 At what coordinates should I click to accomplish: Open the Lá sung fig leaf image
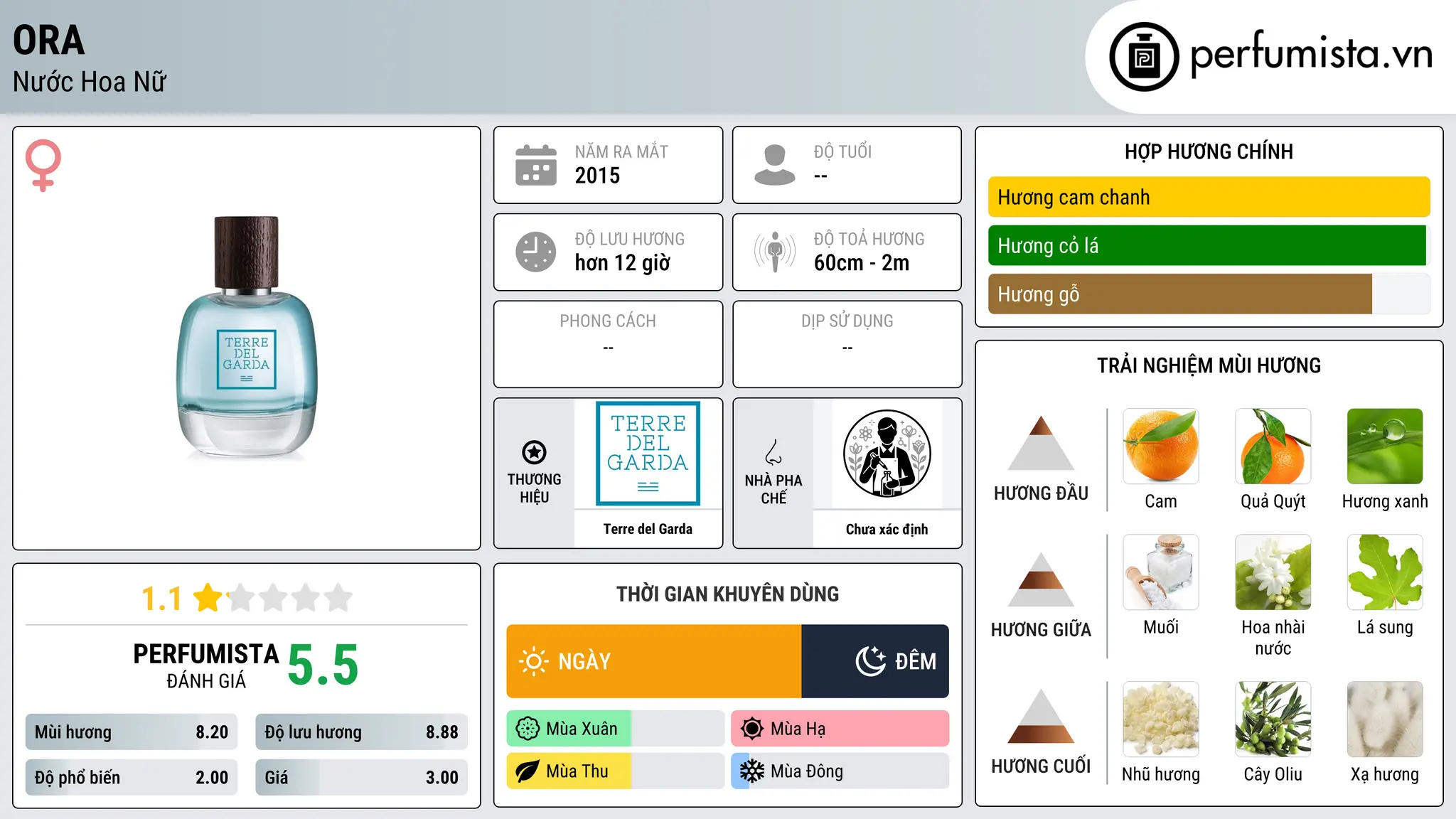point(1385,572)
